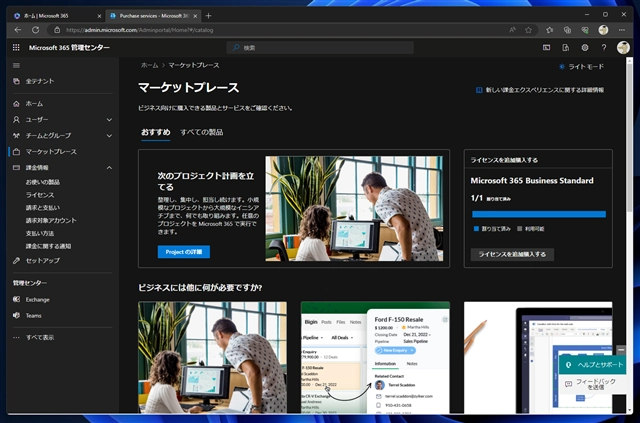640x423 pixels.
Task: Click フィードバックを送信 button
Action: (x=592, y=384)
